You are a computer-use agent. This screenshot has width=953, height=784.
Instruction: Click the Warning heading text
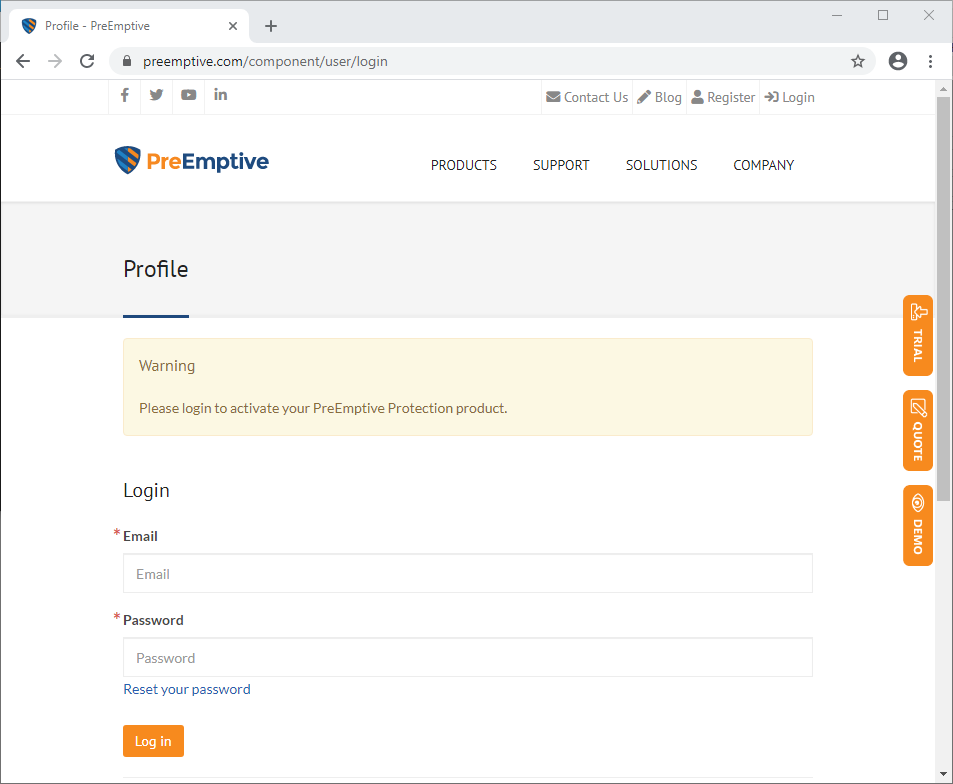(x=167, y=366)
